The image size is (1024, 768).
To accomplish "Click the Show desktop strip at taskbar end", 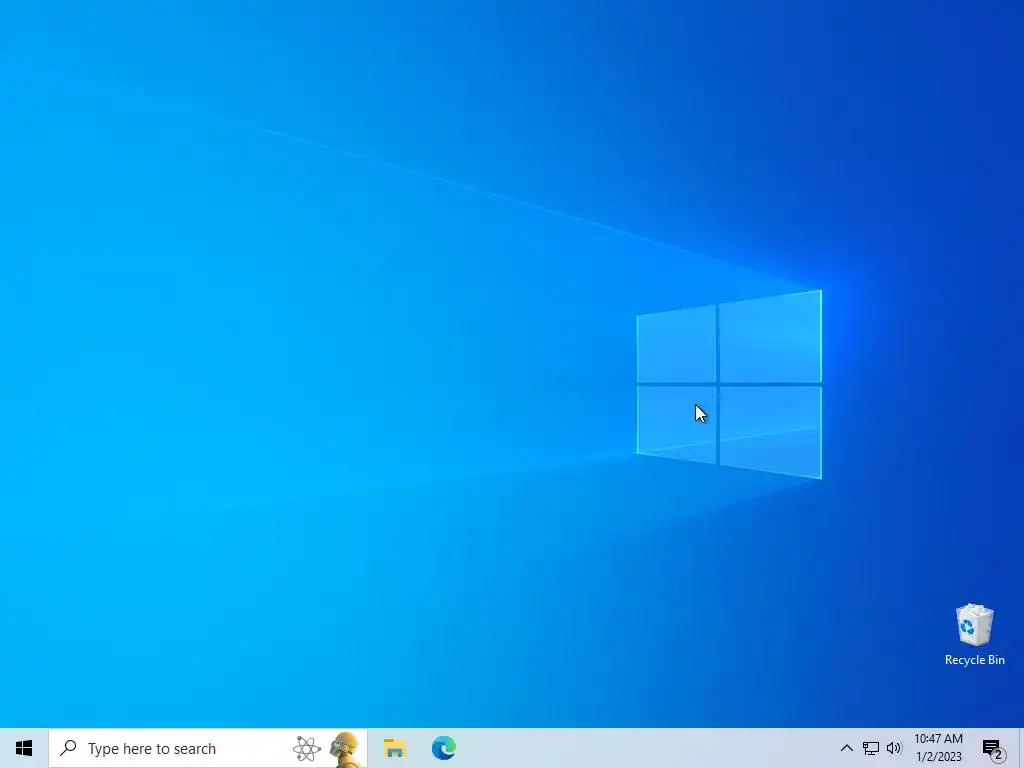I will point(1021,748).
